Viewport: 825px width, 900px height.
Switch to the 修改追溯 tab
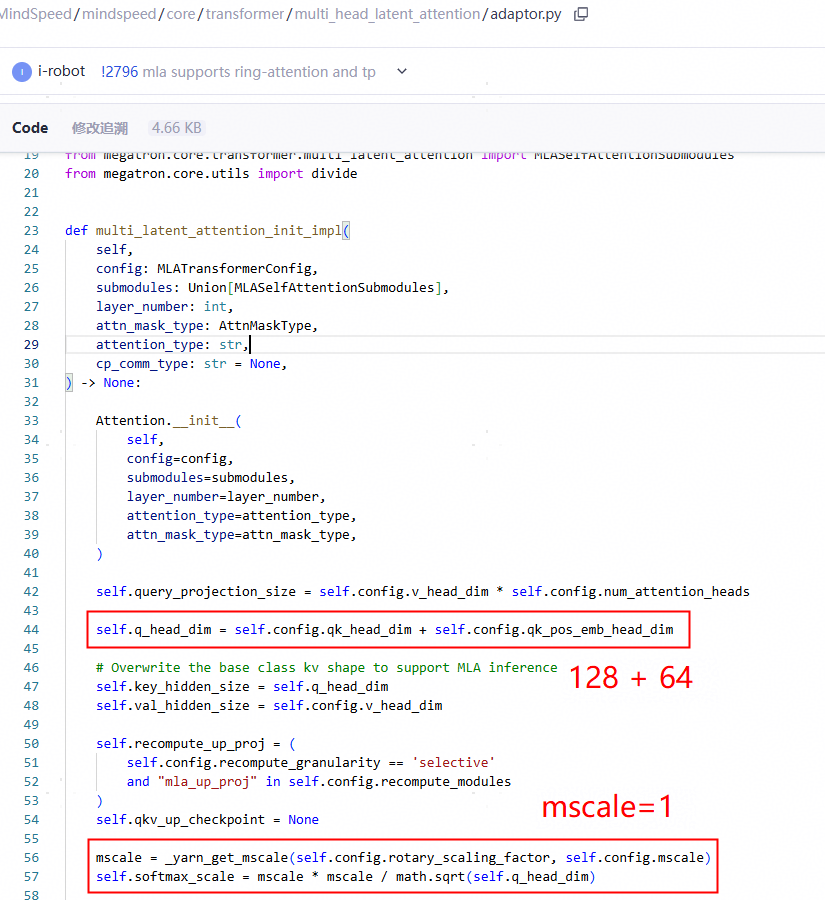click(x=99, y=128)
